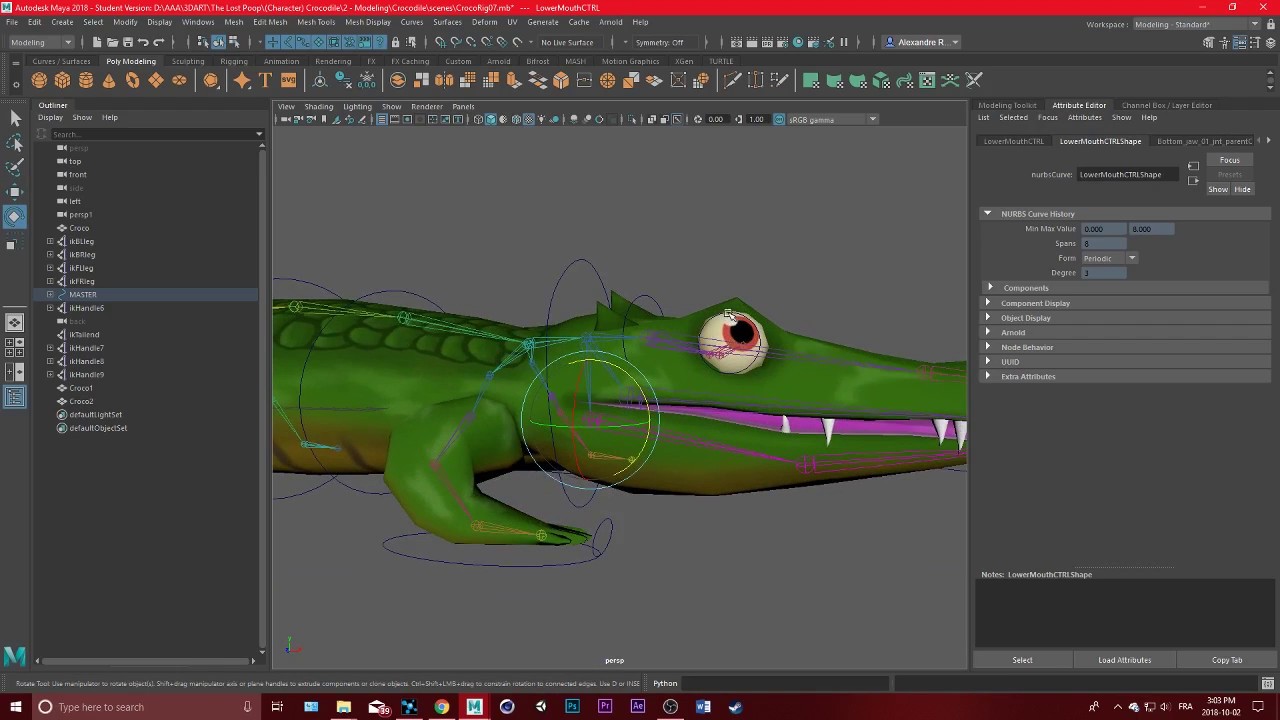
Task: Open the viewport Shading menu
Action: pyautogui.click(x=319, y=107)
